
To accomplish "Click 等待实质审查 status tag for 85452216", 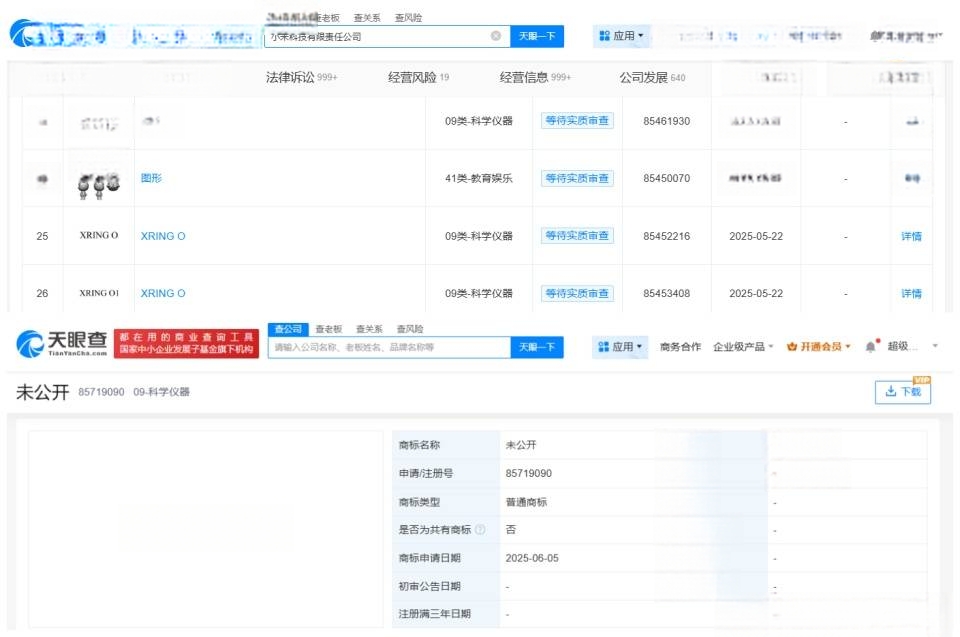I will 577,236.
